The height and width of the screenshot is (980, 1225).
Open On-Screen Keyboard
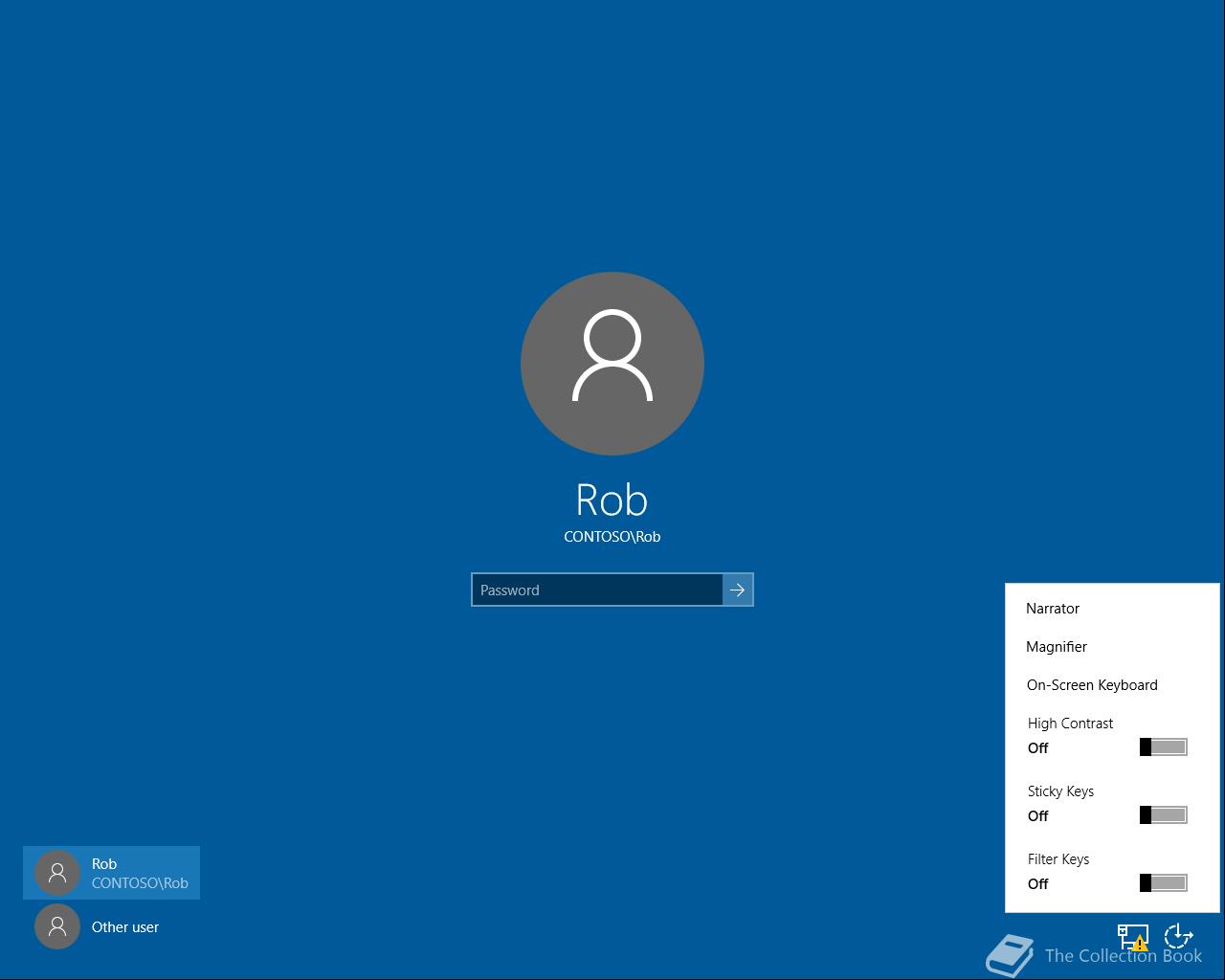1092,685
